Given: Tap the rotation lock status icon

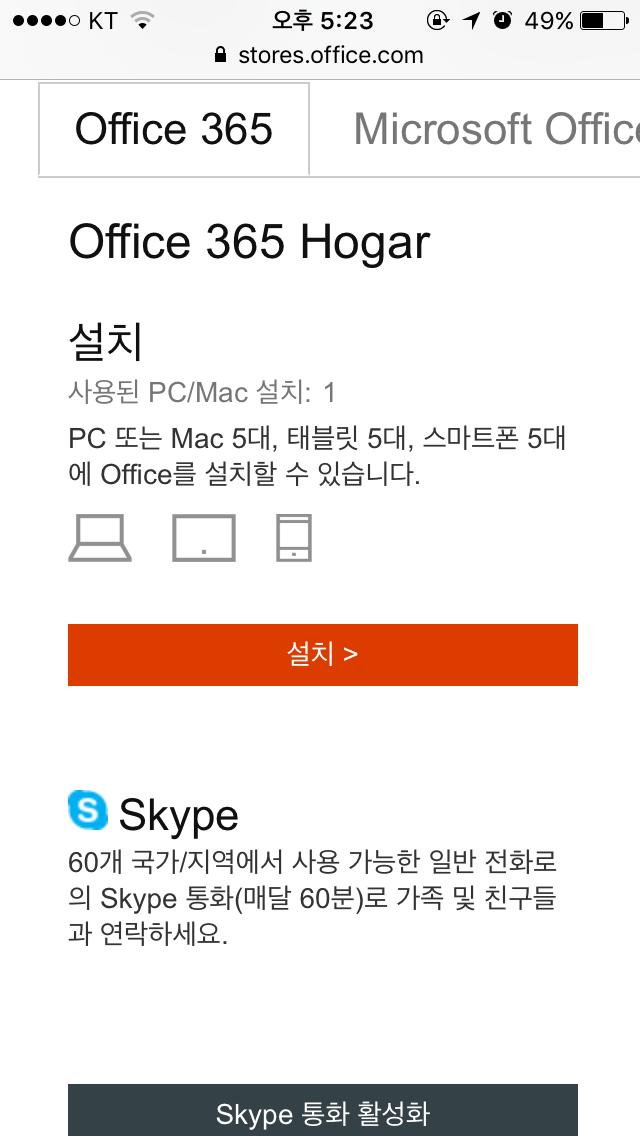Looking at the screenshot, I should [x=437, y=20].
